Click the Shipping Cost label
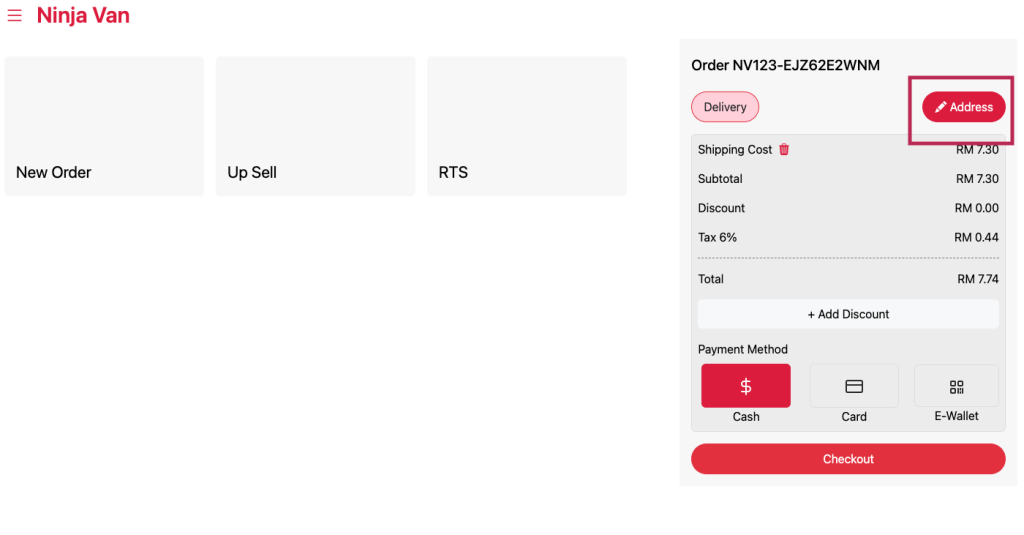Image resolution: width=1024 pixels, height=535 pixels. (735, 150)
